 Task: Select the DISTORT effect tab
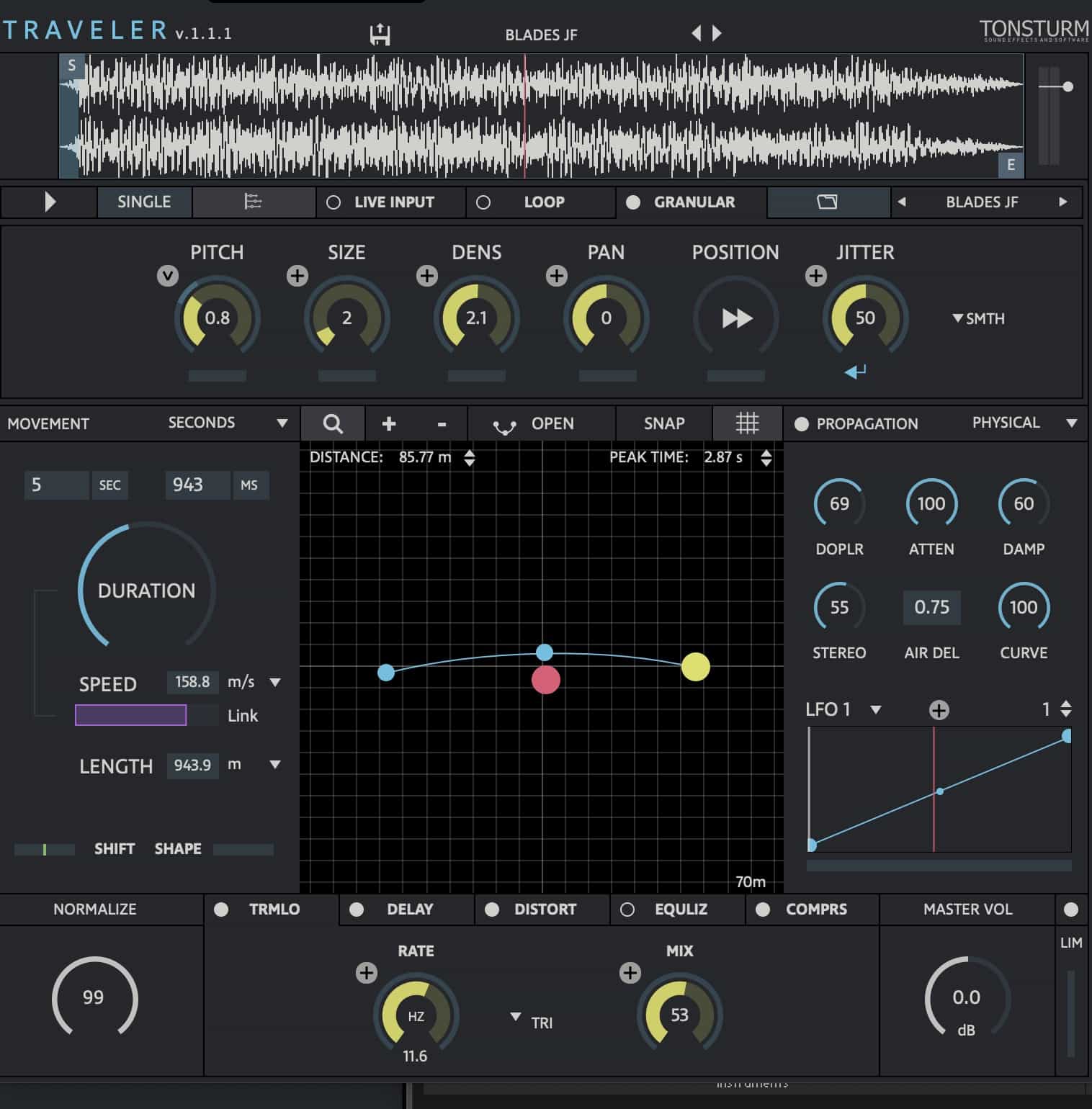tap(542, 910)
